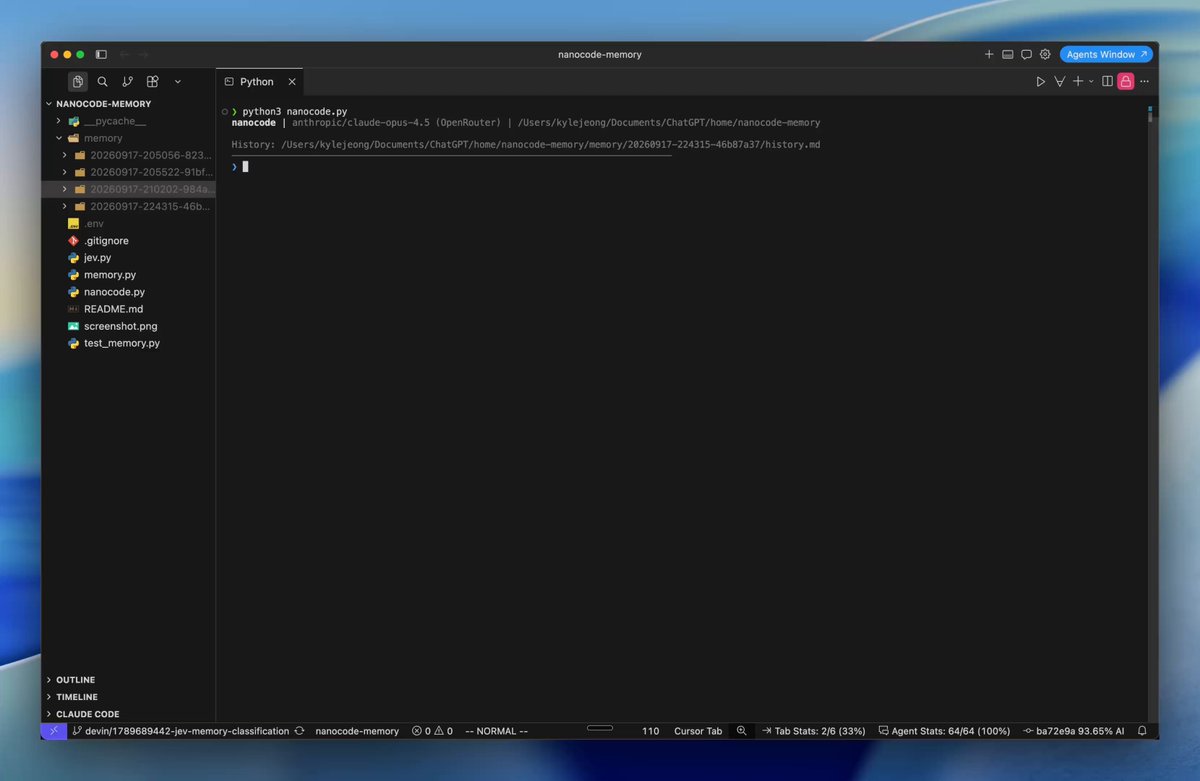This screenshot has width=1200, height=781.
Task: Add a new terminal with plus icon
Action: click(1078, 82)
